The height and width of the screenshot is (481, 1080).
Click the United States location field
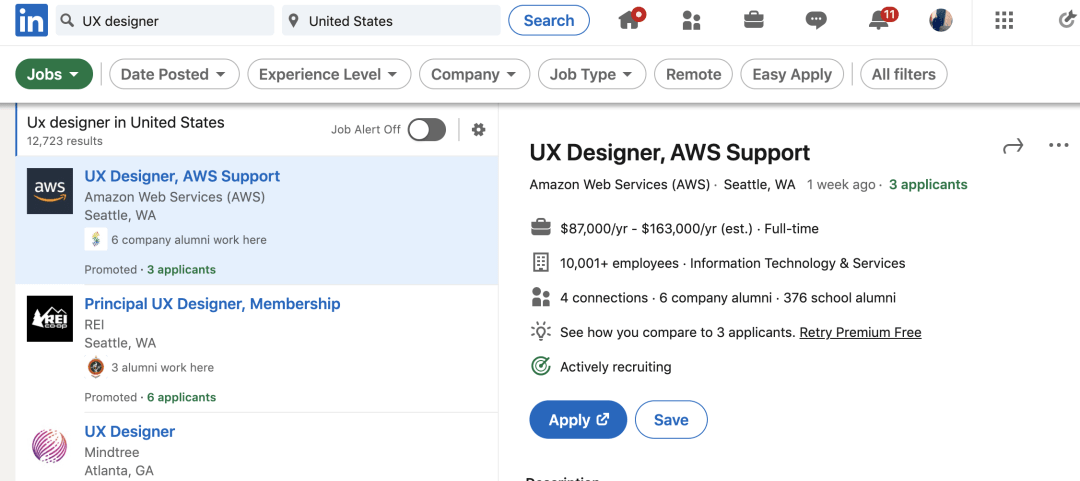(391, 21)
